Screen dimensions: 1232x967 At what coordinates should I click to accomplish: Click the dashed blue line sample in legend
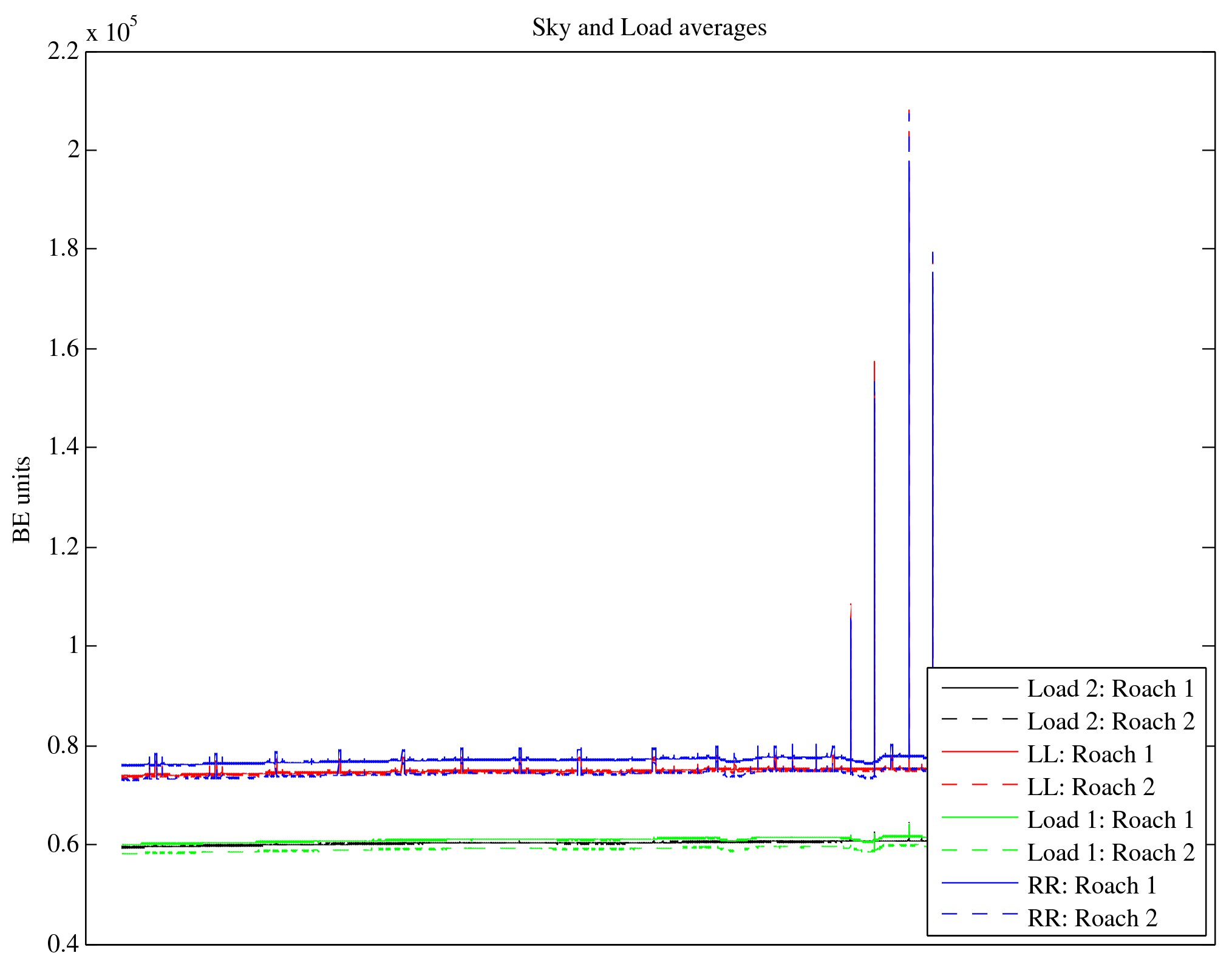(979, 914)
